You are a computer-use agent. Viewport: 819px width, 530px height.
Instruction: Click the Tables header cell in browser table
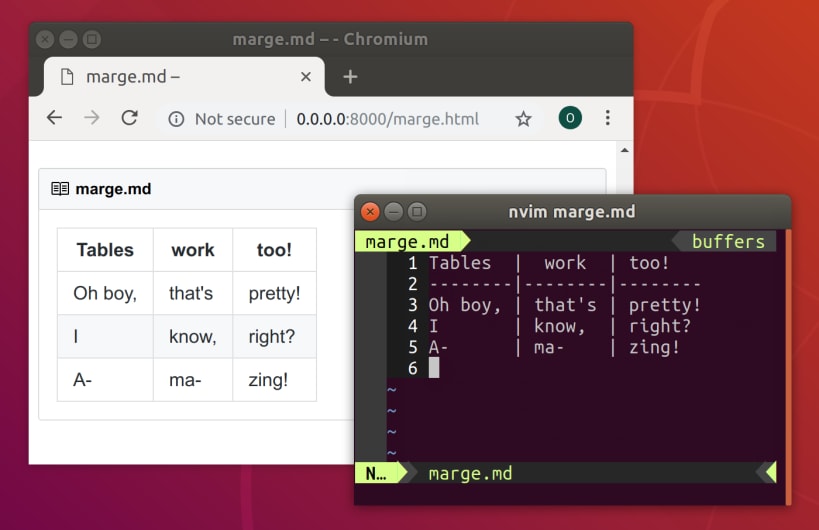[105, 250]
